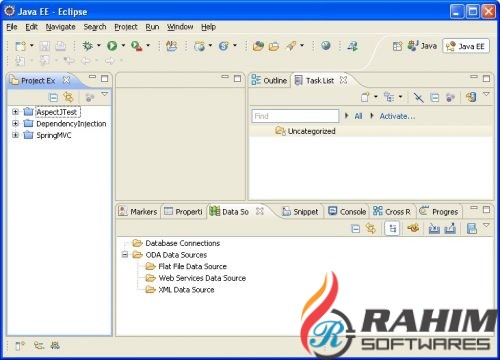Click the middle icon in the bottom status bar
500x360 pixels.
click(x=39, y=346)
